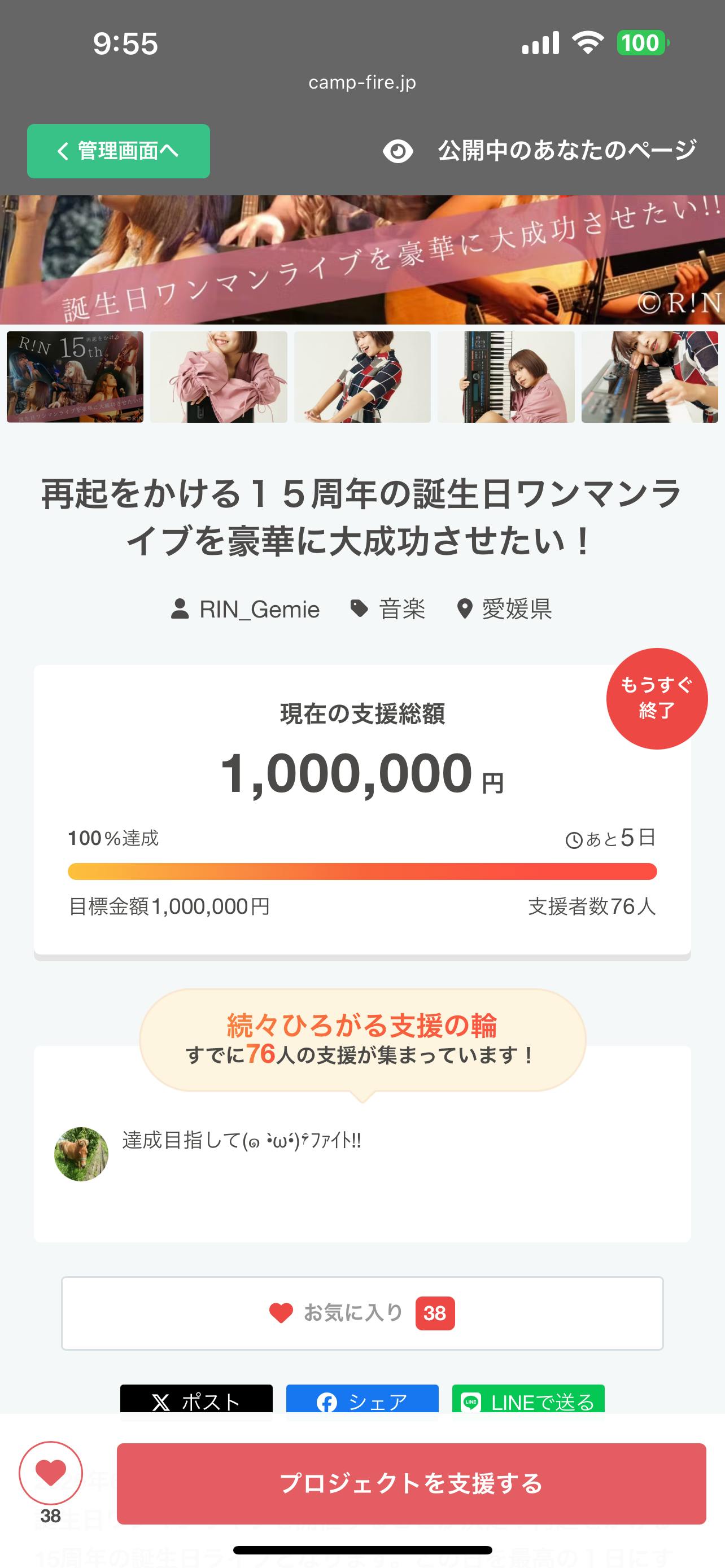
Task: Open the main banner image
Action: [x=362, y=260]
